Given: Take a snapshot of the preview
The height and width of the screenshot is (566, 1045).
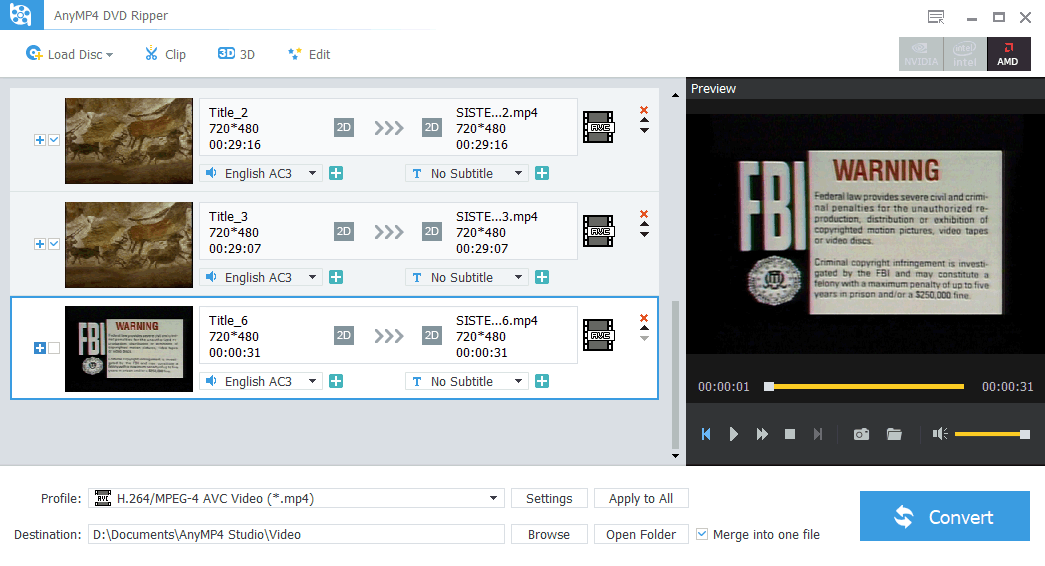Looking at the screenshot, I should 861,434.
